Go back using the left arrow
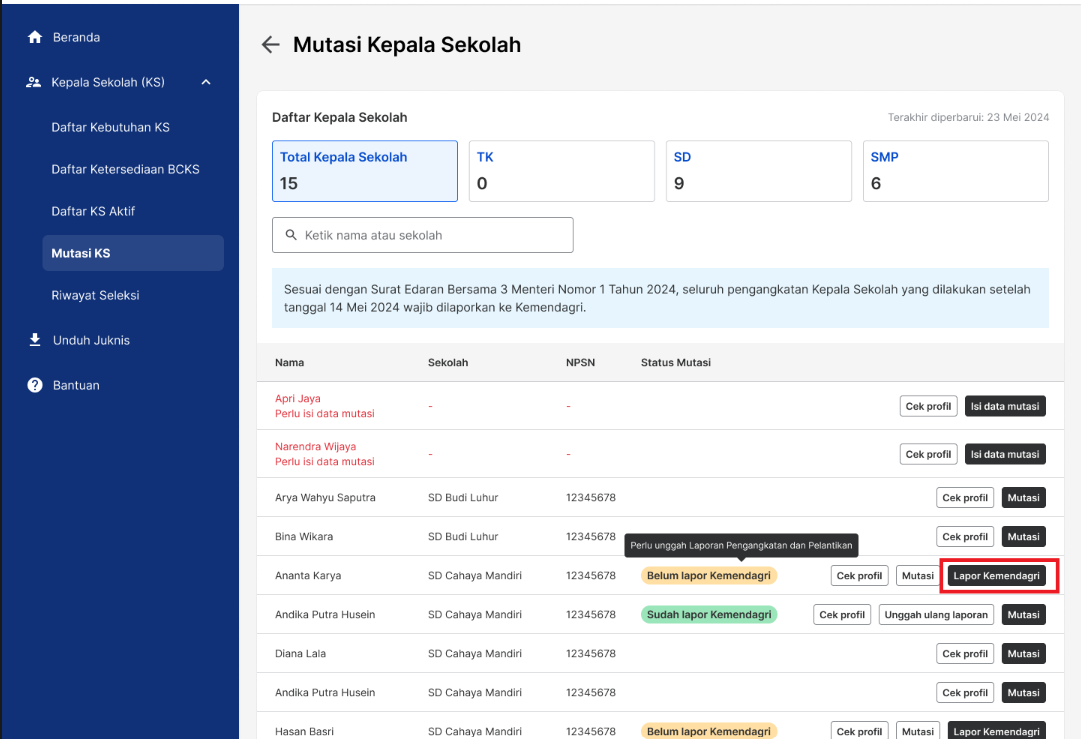 tap(270, 45)
